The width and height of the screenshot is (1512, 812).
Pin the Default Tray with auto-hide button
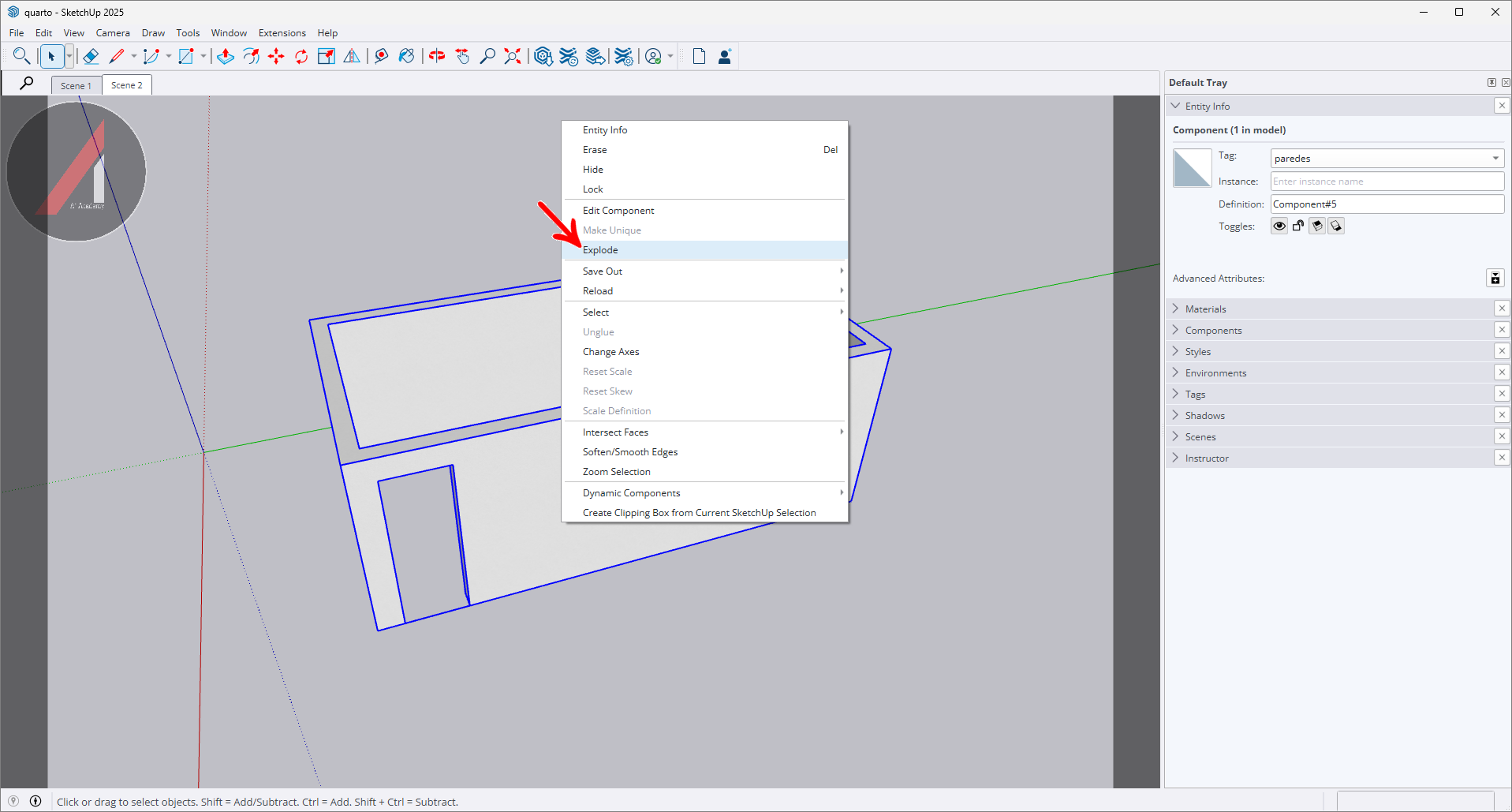click(1491, 82)
